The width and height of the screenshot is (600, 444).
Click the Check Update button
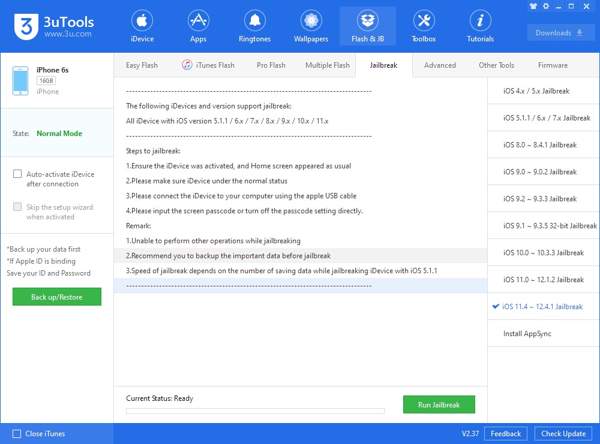pyautogui.click(x=563, y=434)
